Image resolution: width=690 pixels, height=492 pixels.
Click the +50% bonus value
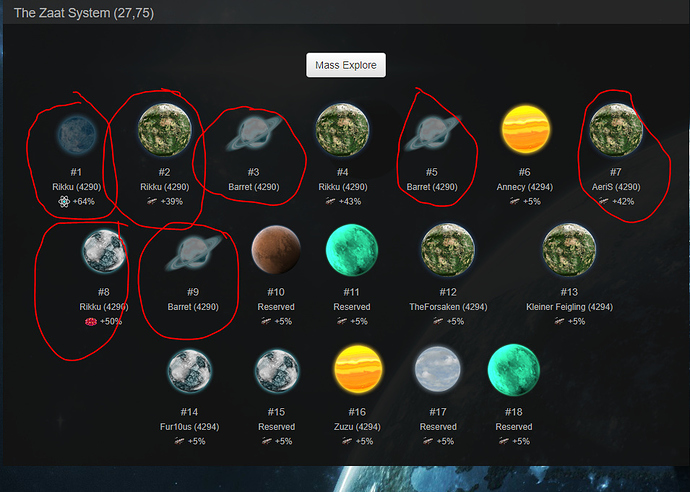[x=111, y=322]
